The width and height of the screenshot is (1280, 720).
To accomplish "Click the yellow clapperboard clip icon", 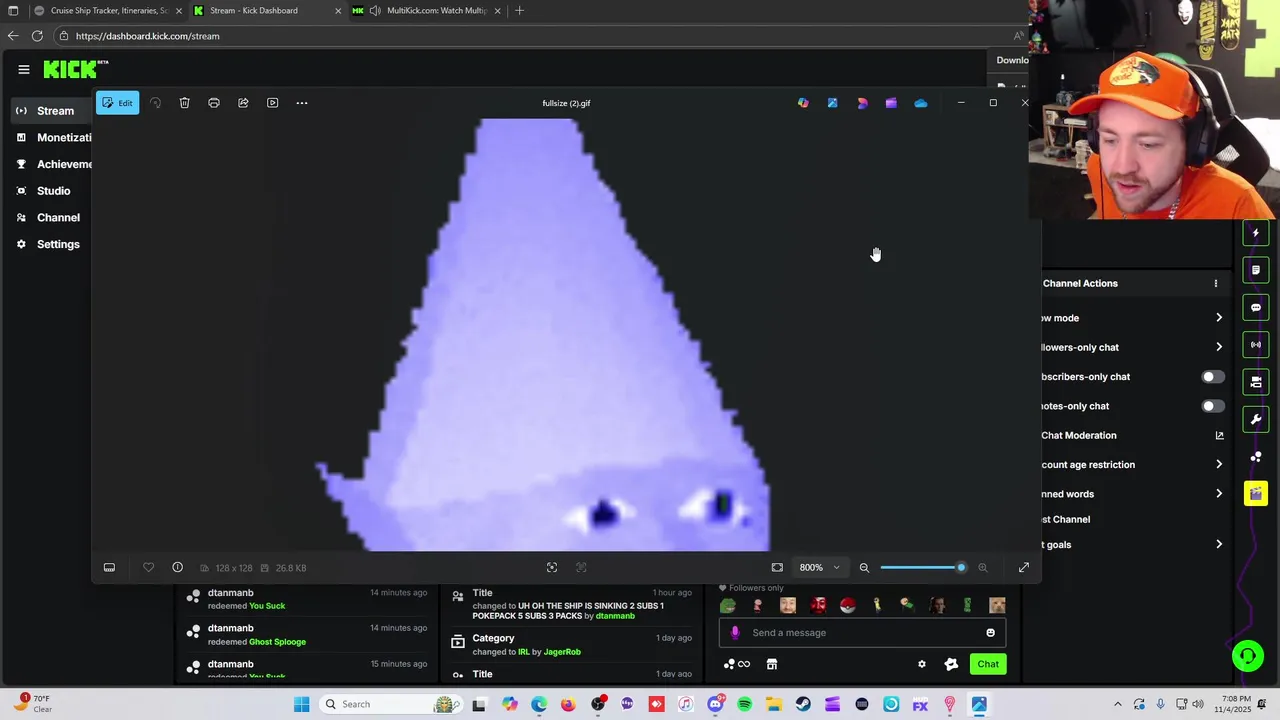I will coord(1256,493).
